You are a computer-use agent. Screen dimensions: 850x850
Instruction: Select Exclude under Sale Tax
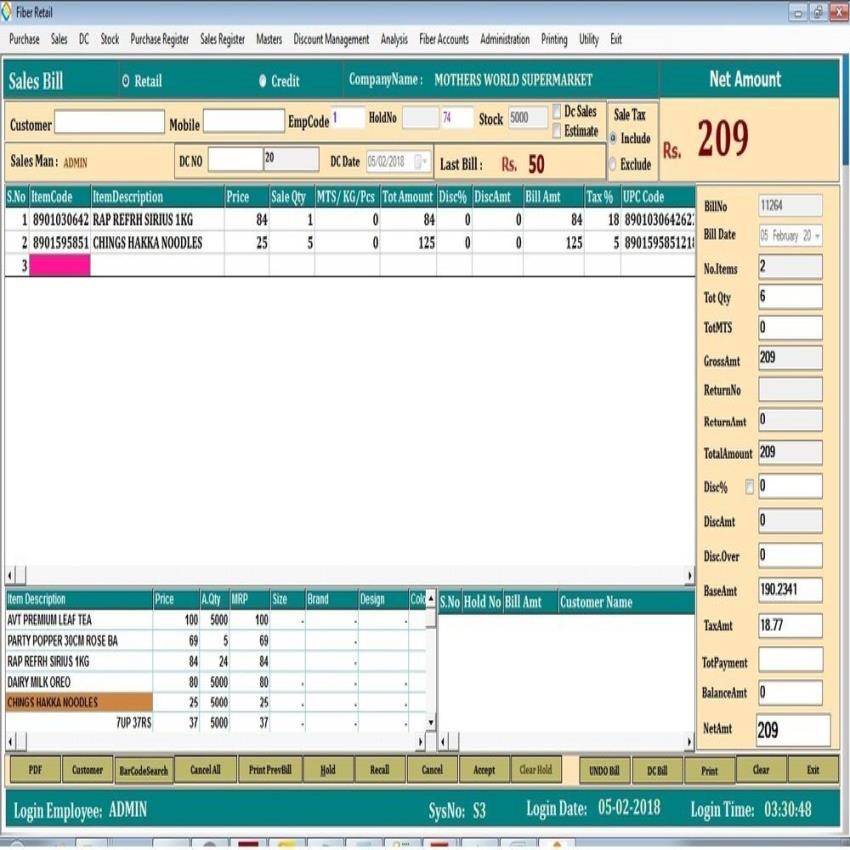tap(612, 162)
